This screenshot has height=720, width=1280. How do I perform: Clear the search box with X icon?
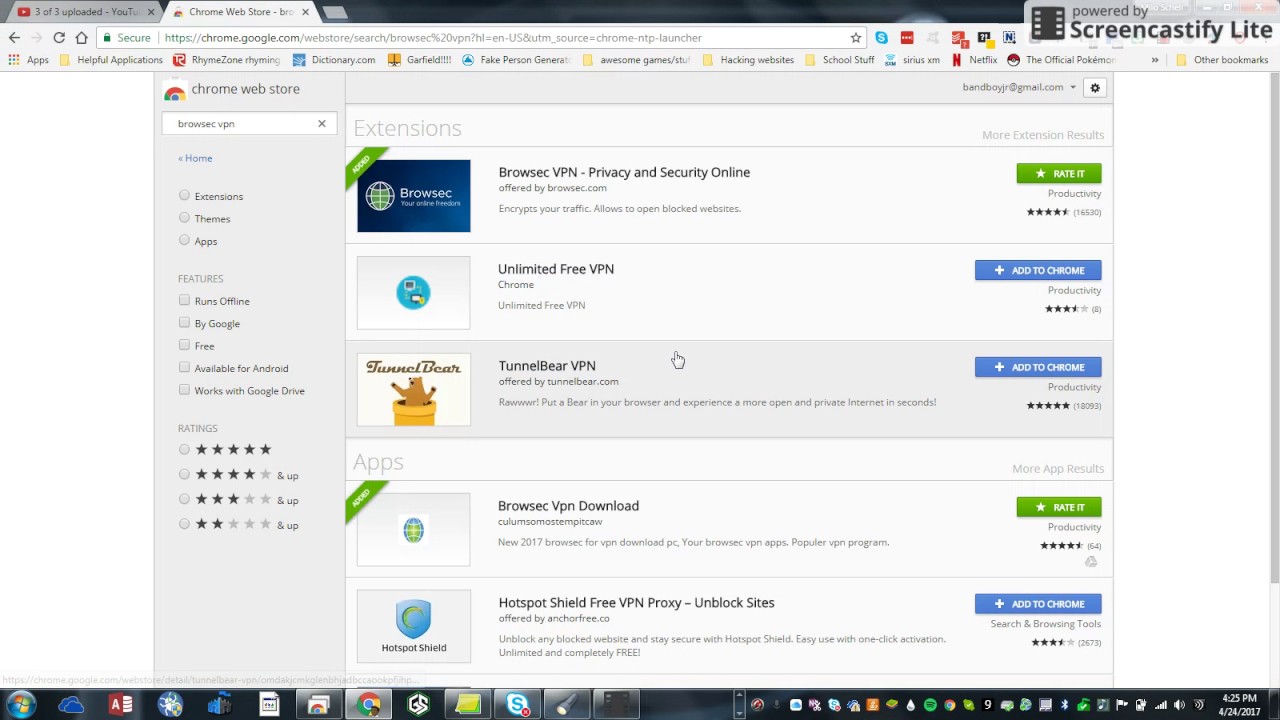click(322, 124)
